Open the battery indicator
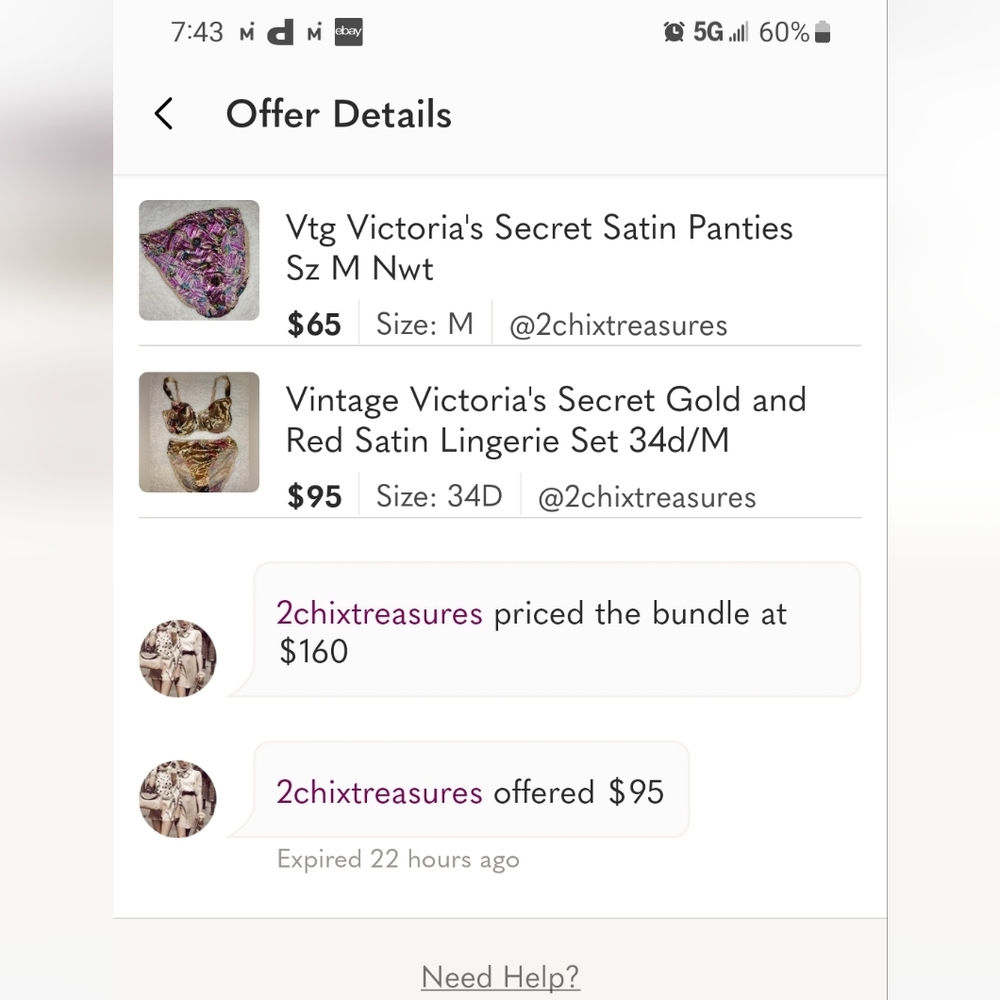Image resolution: width=1000 pixels, height=1000 pixels. [x=822, y=31]
